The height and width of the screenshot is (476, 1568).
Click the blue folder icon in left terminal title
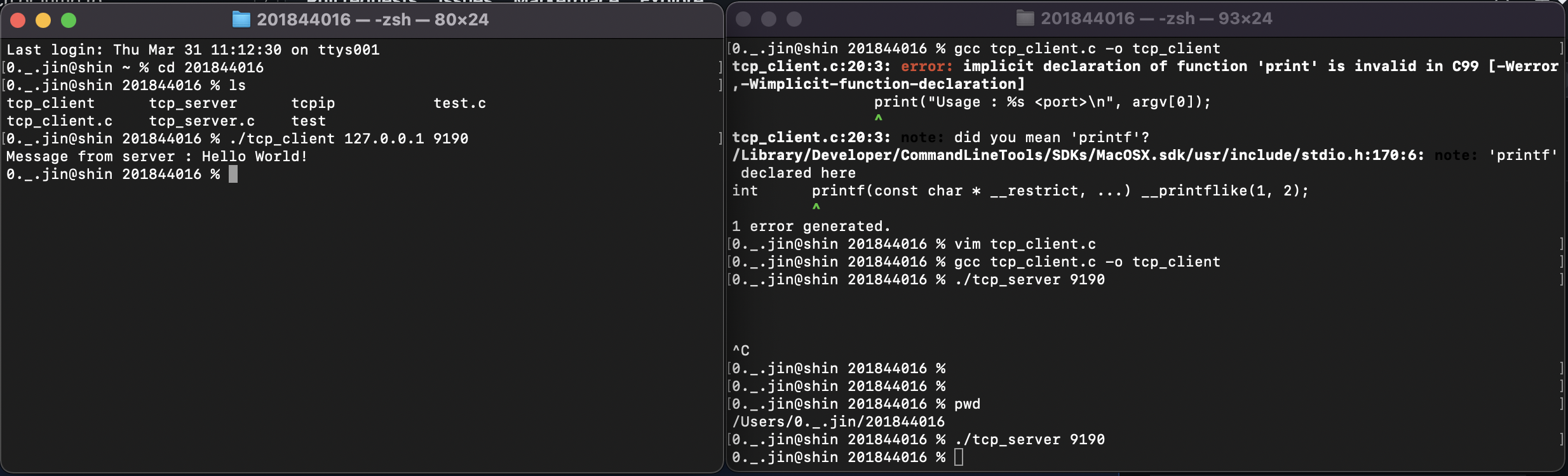[x=241, y=20]
